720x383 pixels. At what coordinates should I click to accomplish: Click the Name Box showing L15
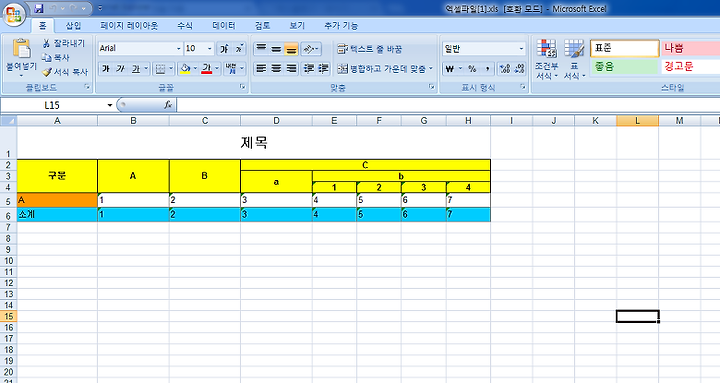coord(52,105)
